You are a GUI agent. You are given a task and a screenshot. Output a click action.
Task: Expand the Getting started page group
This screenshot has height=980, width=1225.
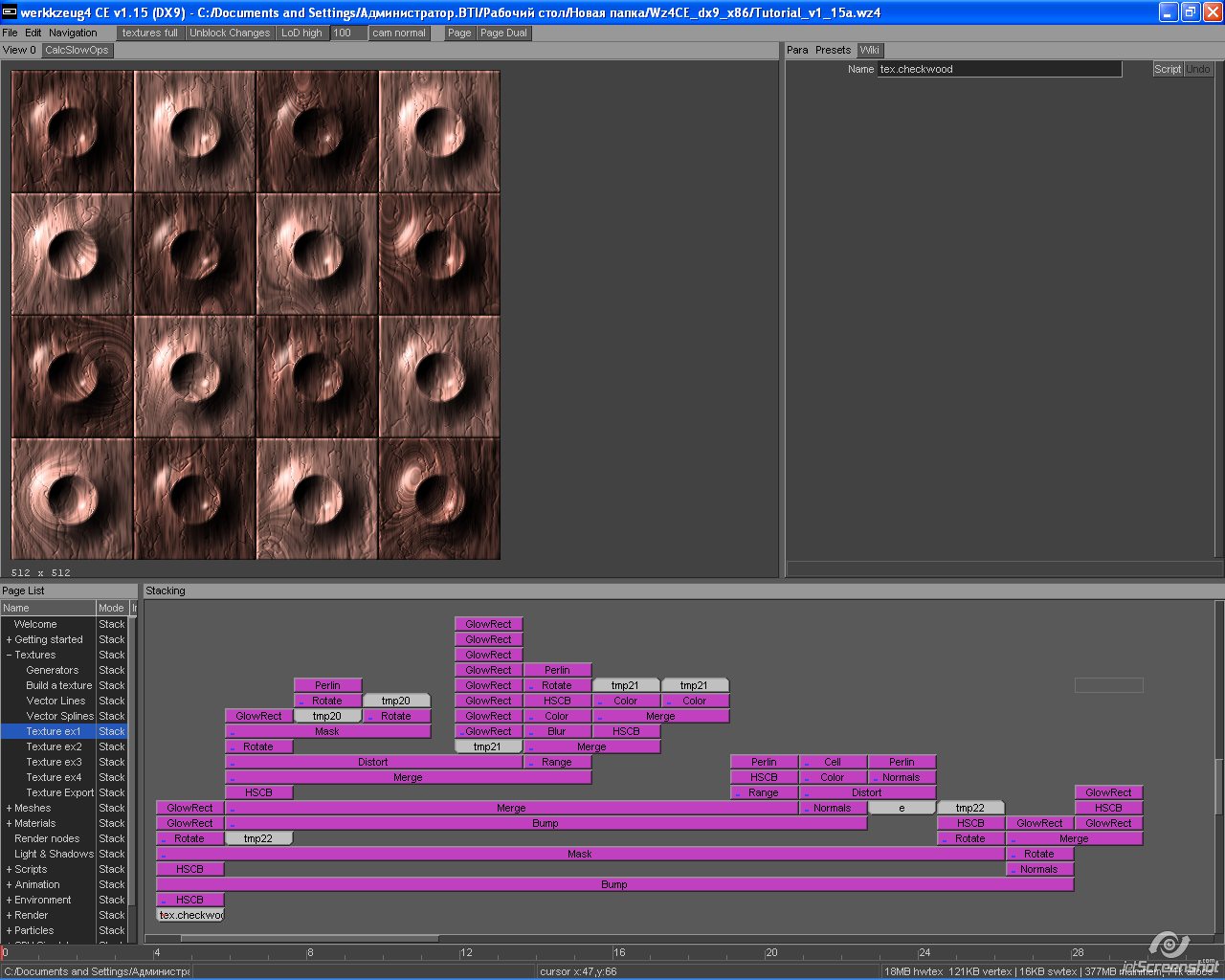point(9,639)
